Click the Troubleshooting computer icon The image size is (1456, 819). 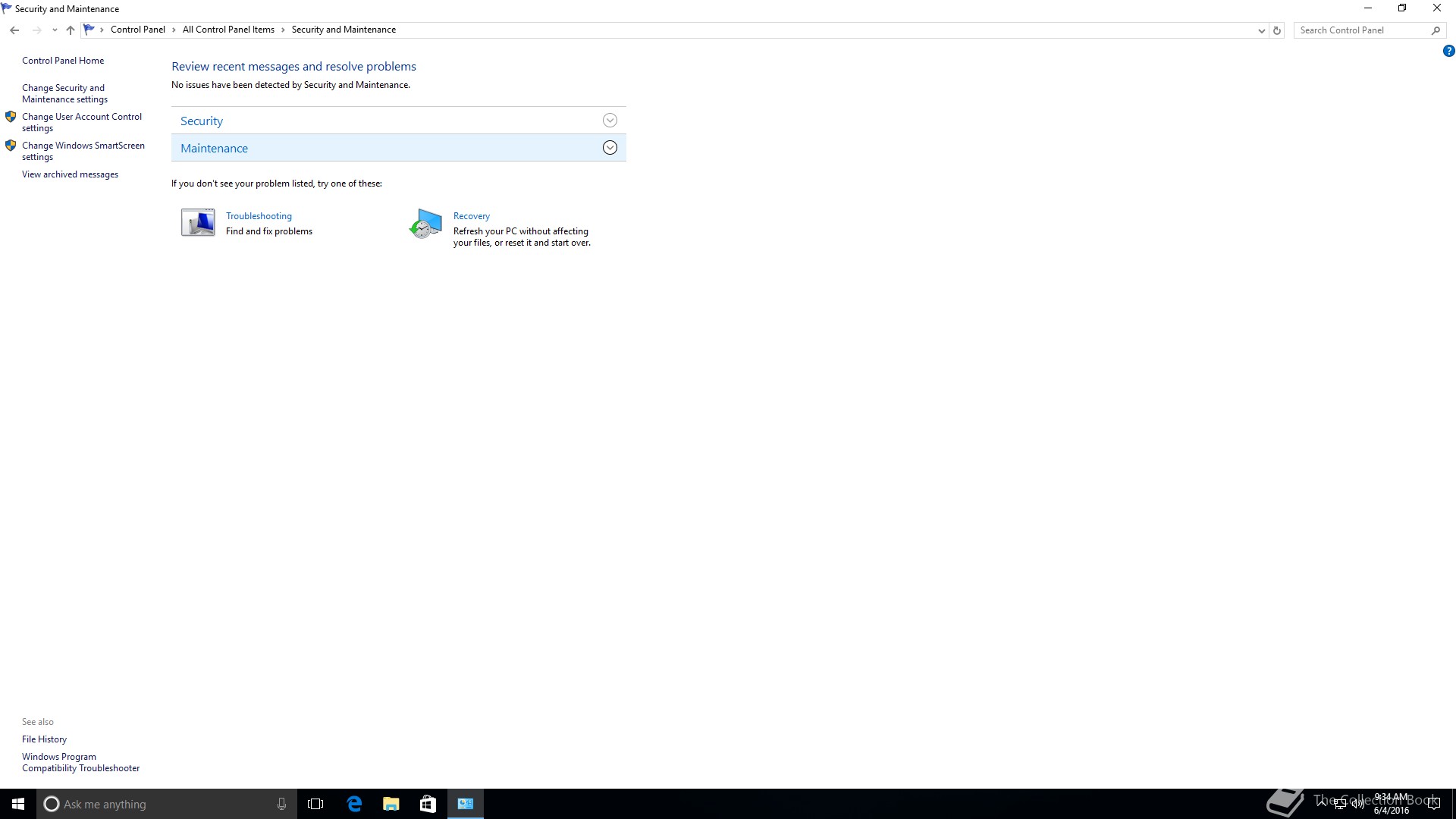click(x=198, y=223)
